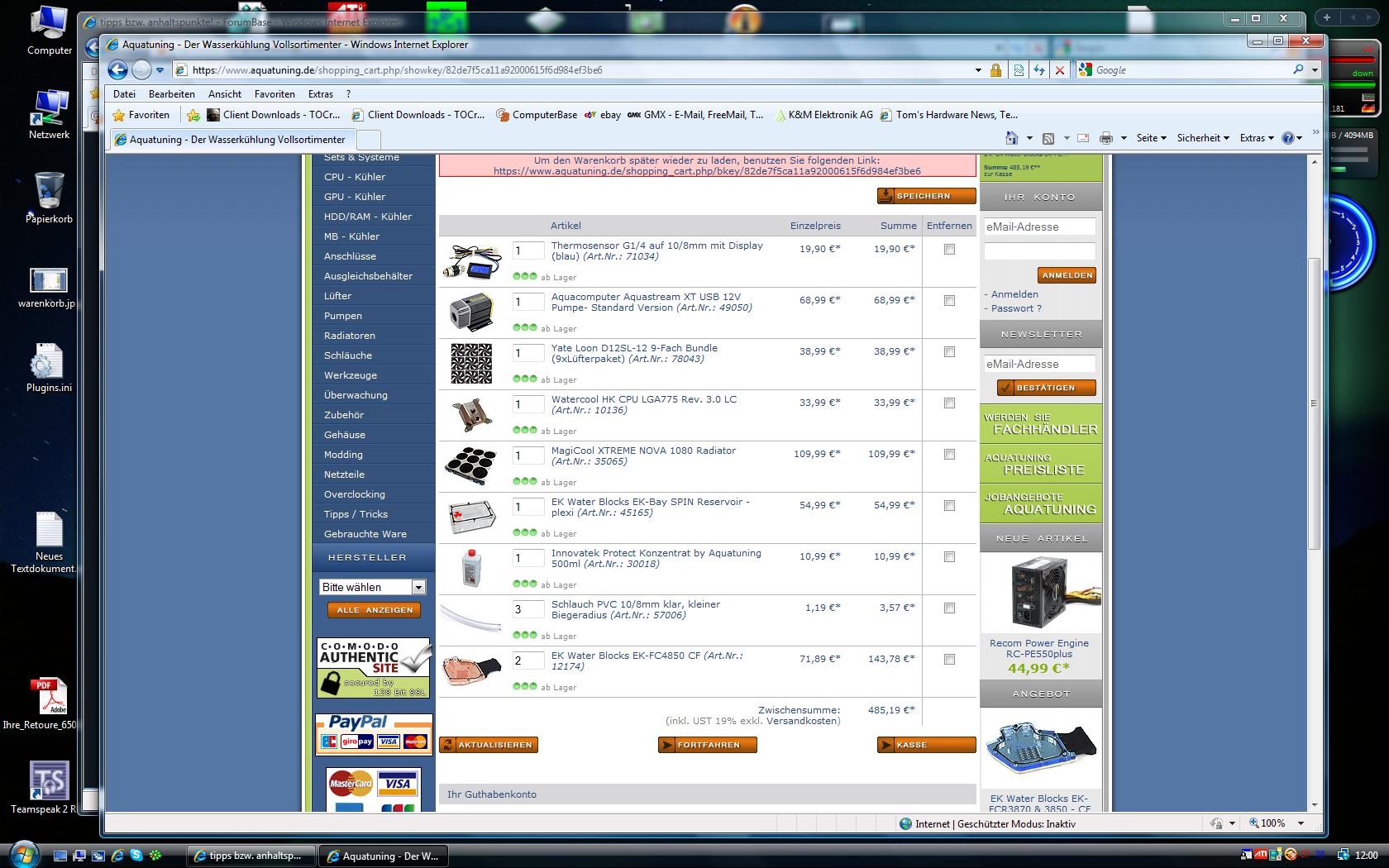Check remove box for Innovatek Protect Konzentrat
Screen dimensions: 1389x868
pyautogui.click(x=949, y=556)
